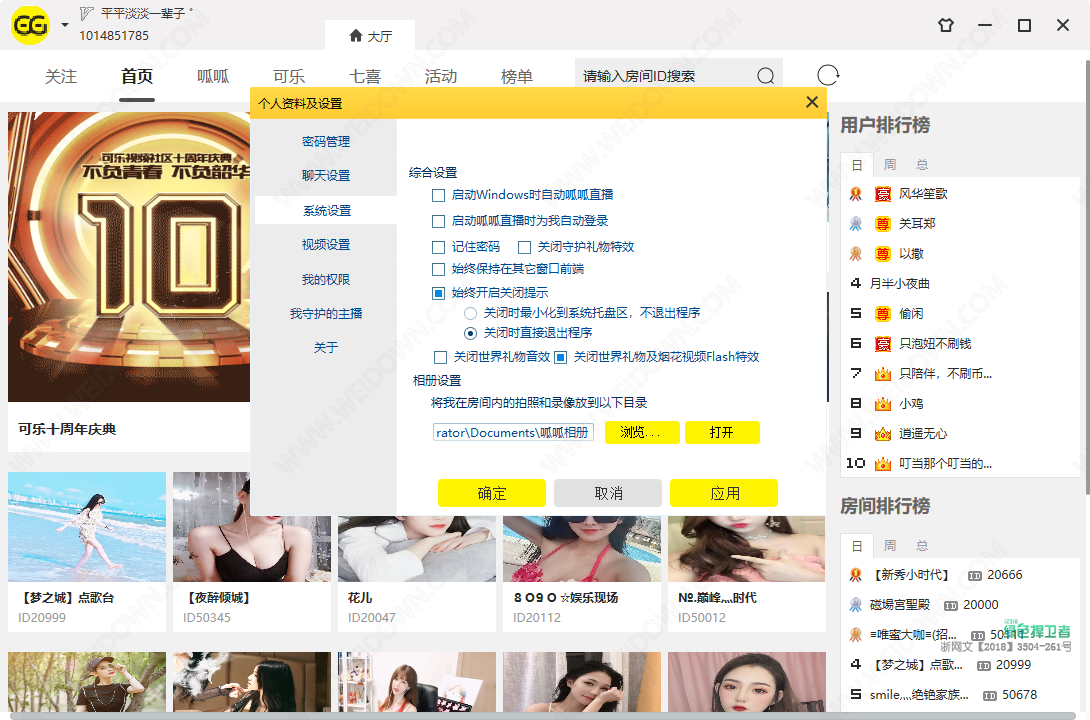
Task: Select 总 tab in 房间排行榜
Action: coord(922,546)
